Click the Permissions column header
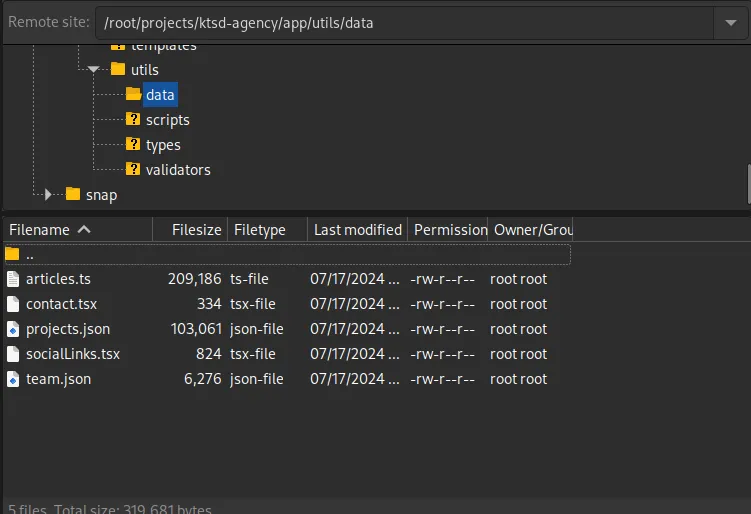751x514 pixels. [449, 229]
